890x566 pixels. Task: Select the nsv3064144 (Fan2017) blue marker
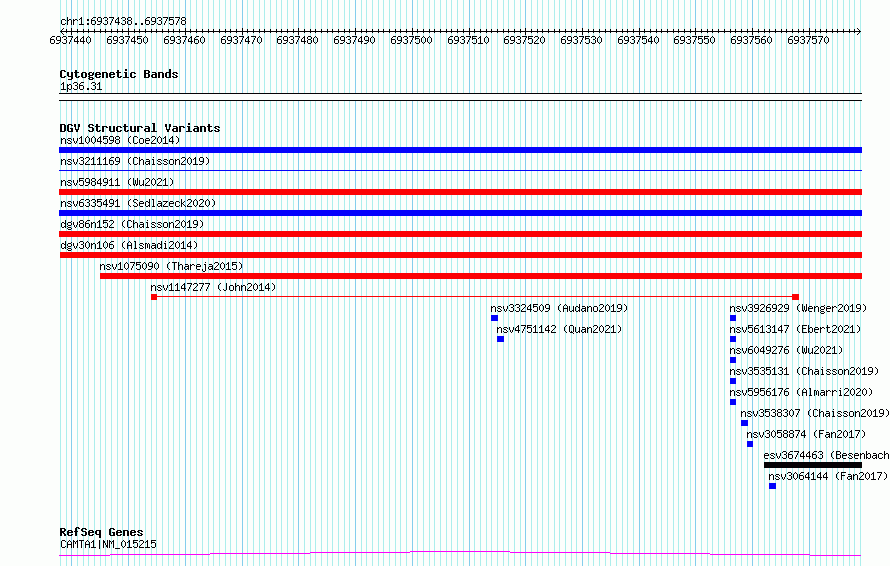point(773,486)
